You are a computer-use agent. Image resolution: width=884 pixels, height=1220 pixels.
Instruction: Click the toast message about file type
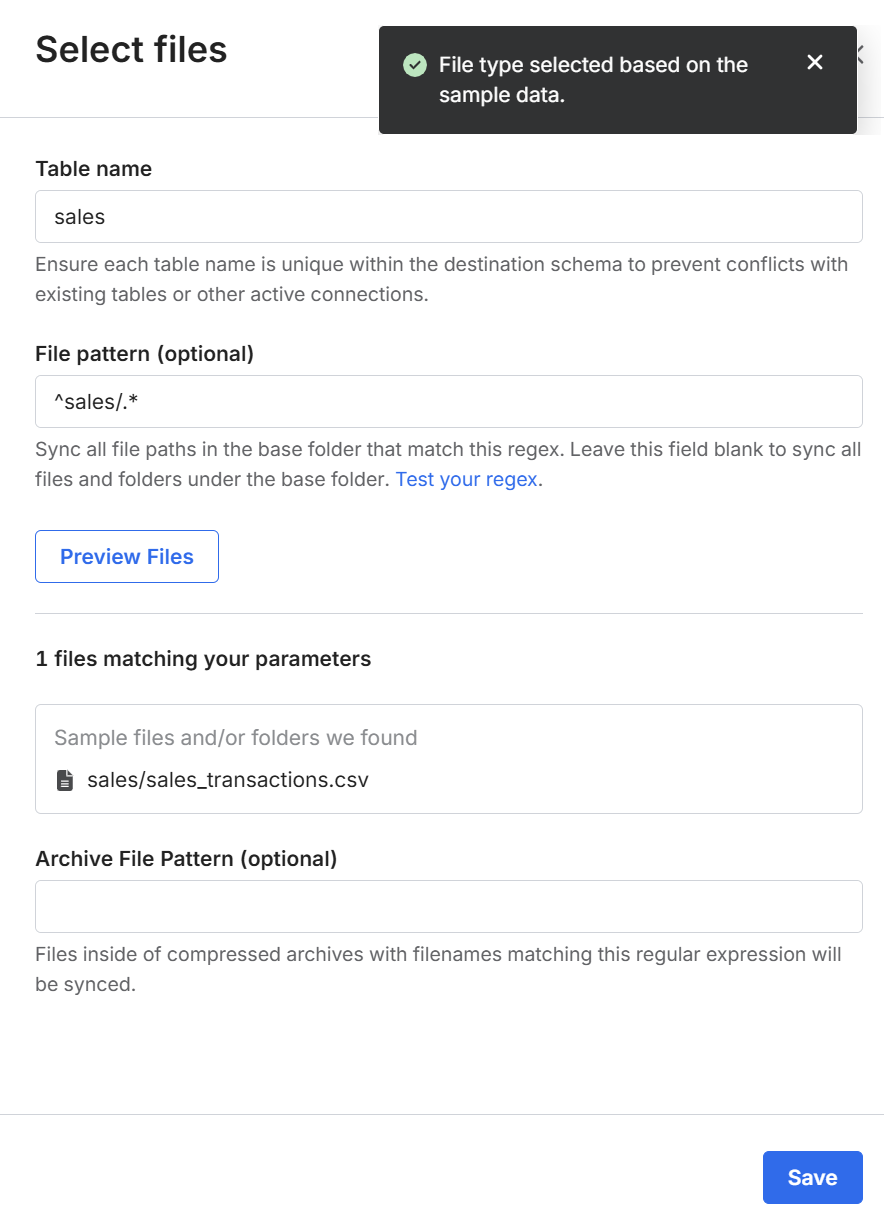tap(593, 80)
